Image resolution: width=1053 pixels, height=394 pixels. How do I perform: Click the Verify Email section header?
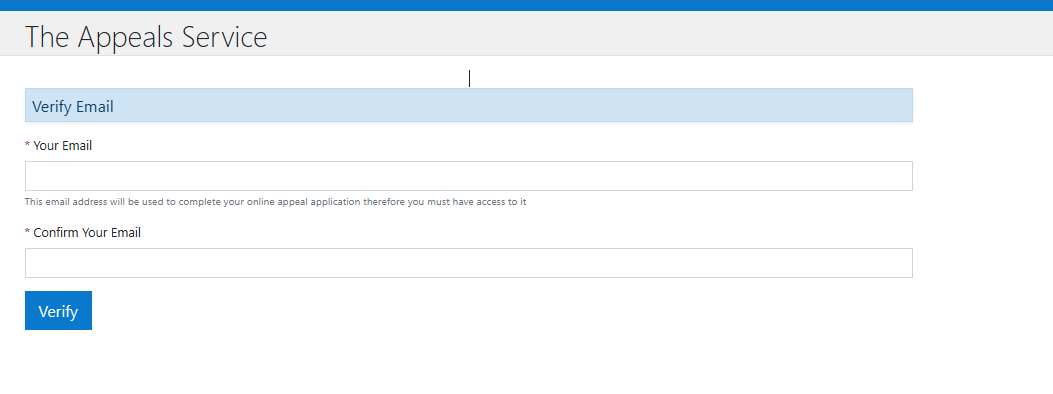click(469, 105)
